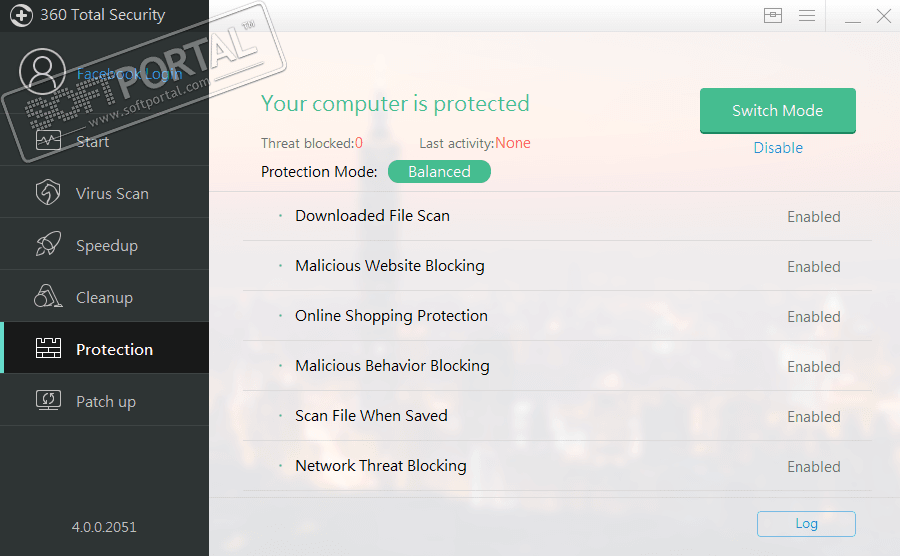Viewport: 900px width, 556px height.
Task: Click the user profile avatar icon
Action: coord(42,72)
